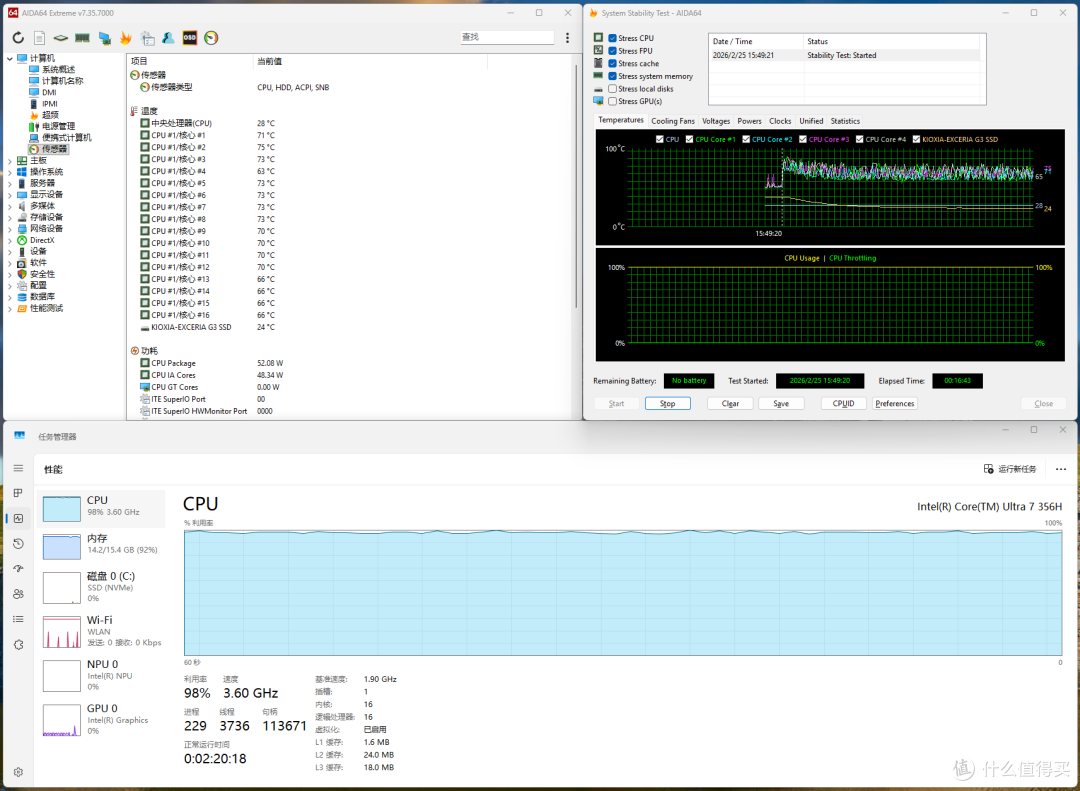Open Task Manager hamburger navigation icon

click(19, 468)
